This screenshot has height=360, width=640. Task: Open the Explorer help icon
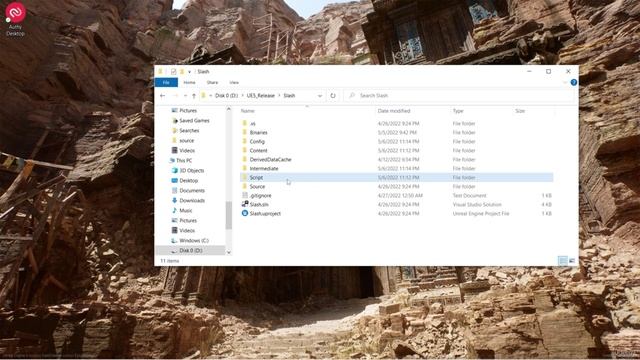573,82
